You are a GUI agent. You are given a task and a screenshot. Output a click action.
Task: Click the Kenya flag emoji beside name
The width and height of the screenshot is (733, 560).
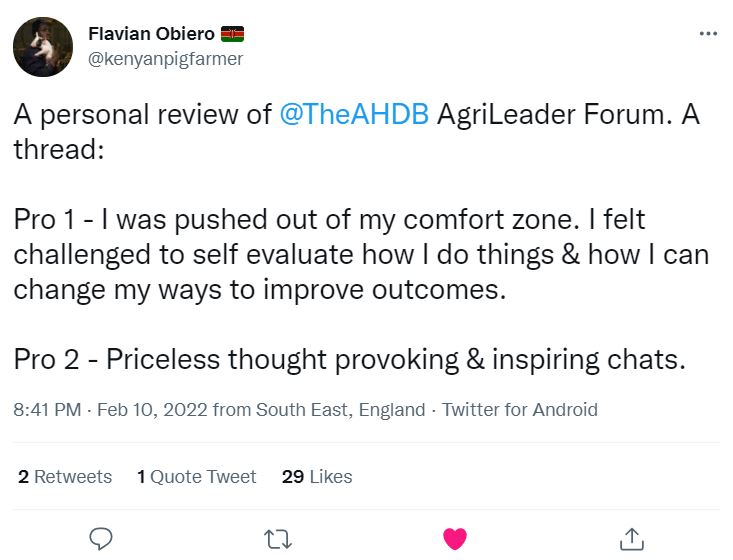point(232,35)
